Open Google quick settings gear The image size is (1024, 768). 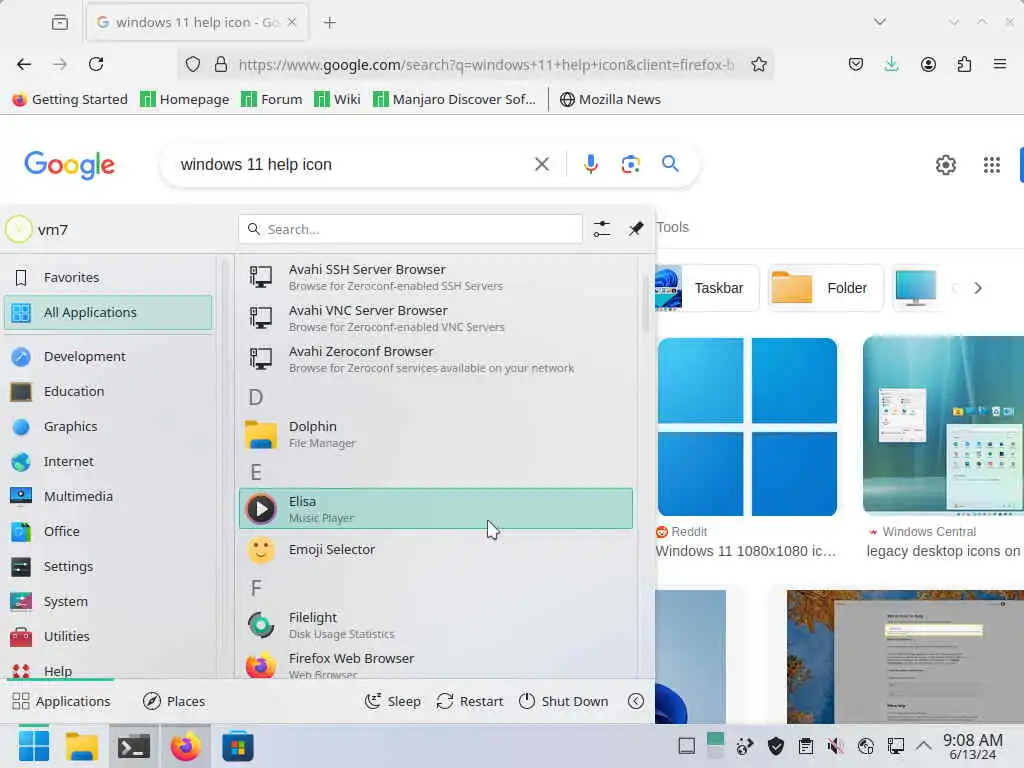[x=945, y=165]
